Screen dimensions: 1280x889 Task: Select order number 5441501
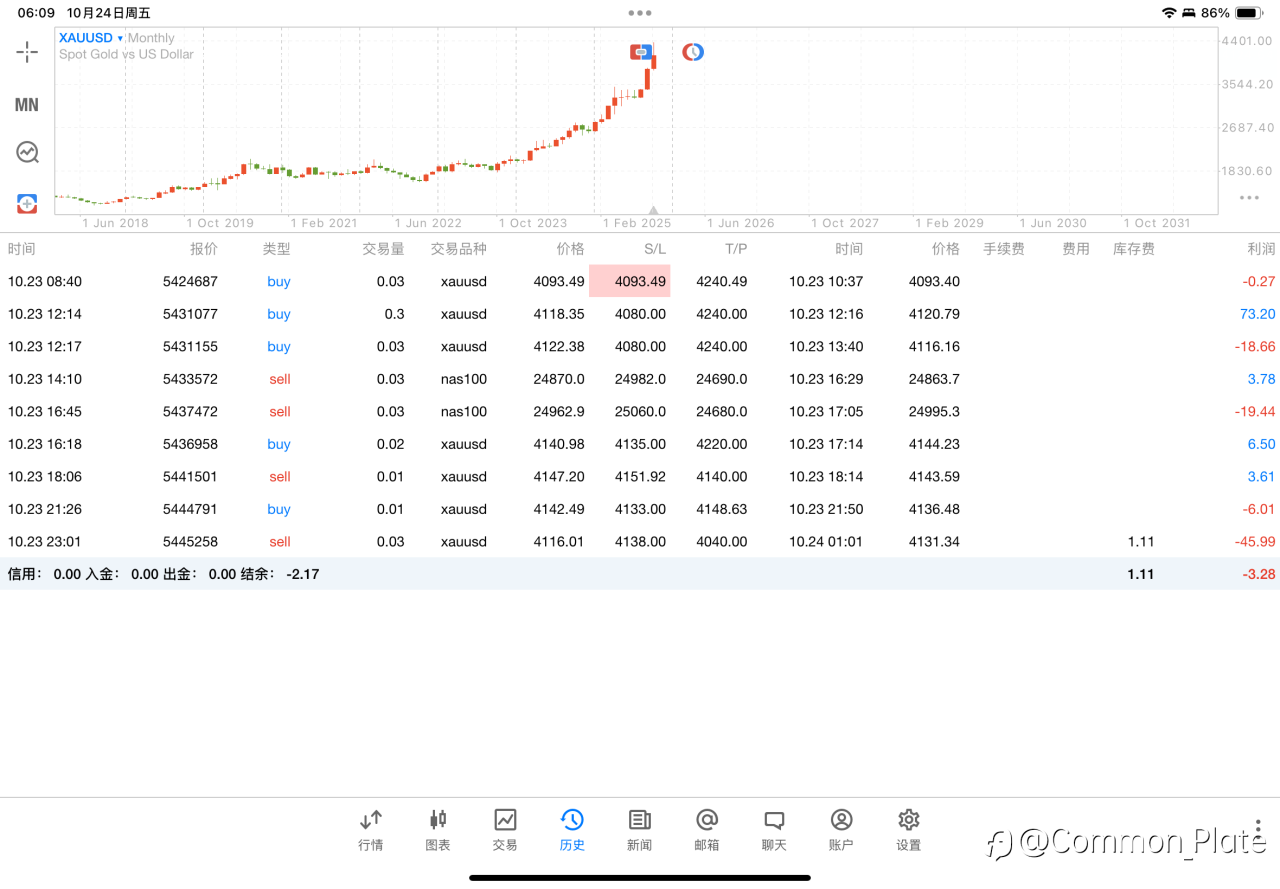[190, 477]
